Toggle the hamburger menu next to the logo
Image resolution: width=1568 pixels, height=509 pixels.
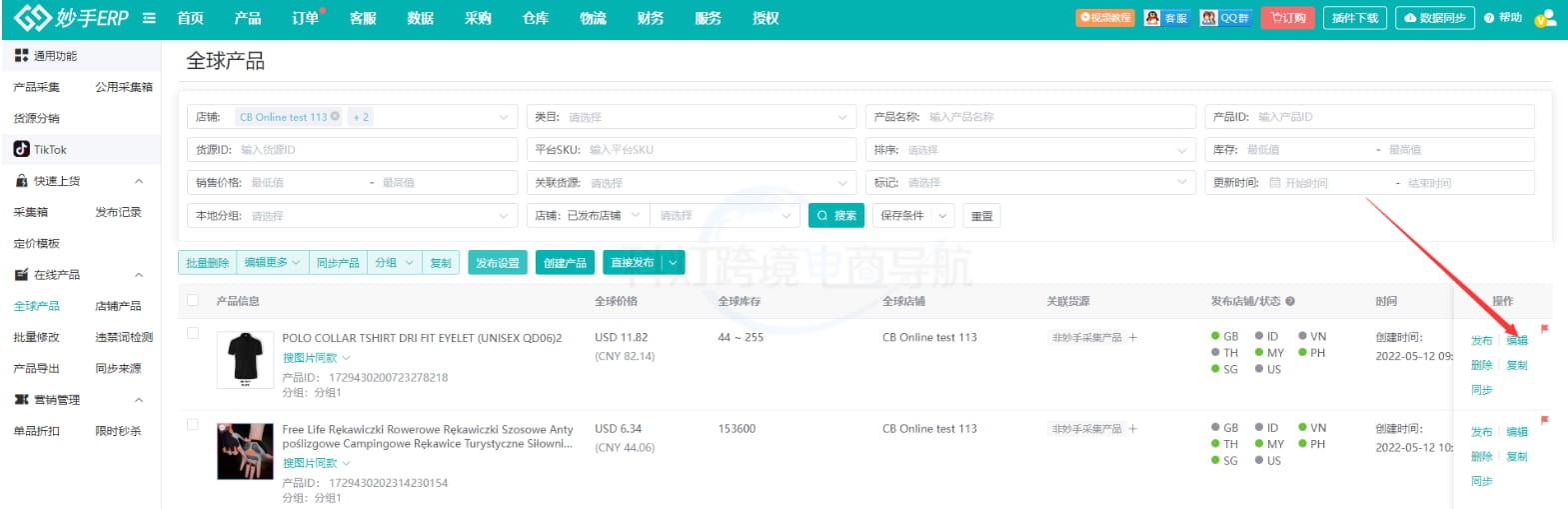149,18
